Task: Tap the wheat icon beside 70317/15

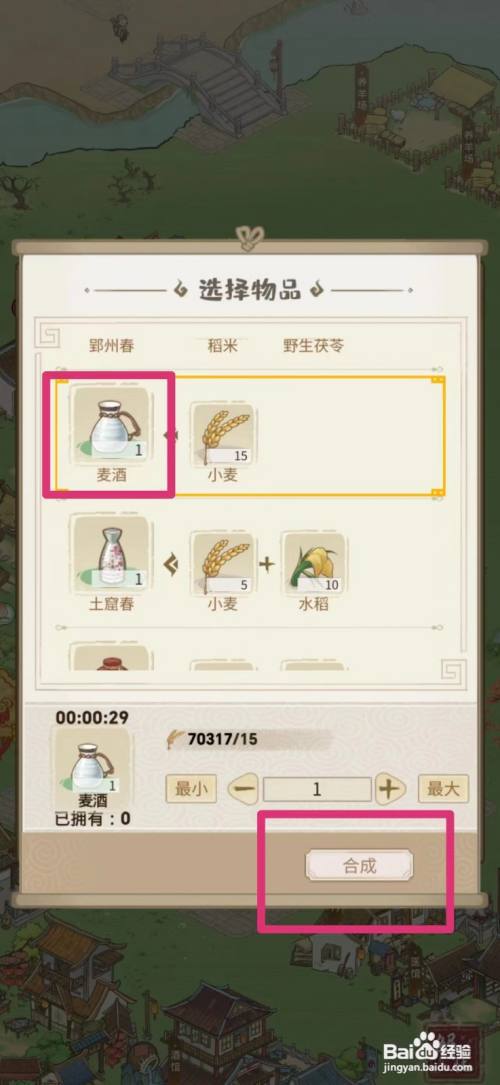Action: pyautogui.click(x=176, y=739)
